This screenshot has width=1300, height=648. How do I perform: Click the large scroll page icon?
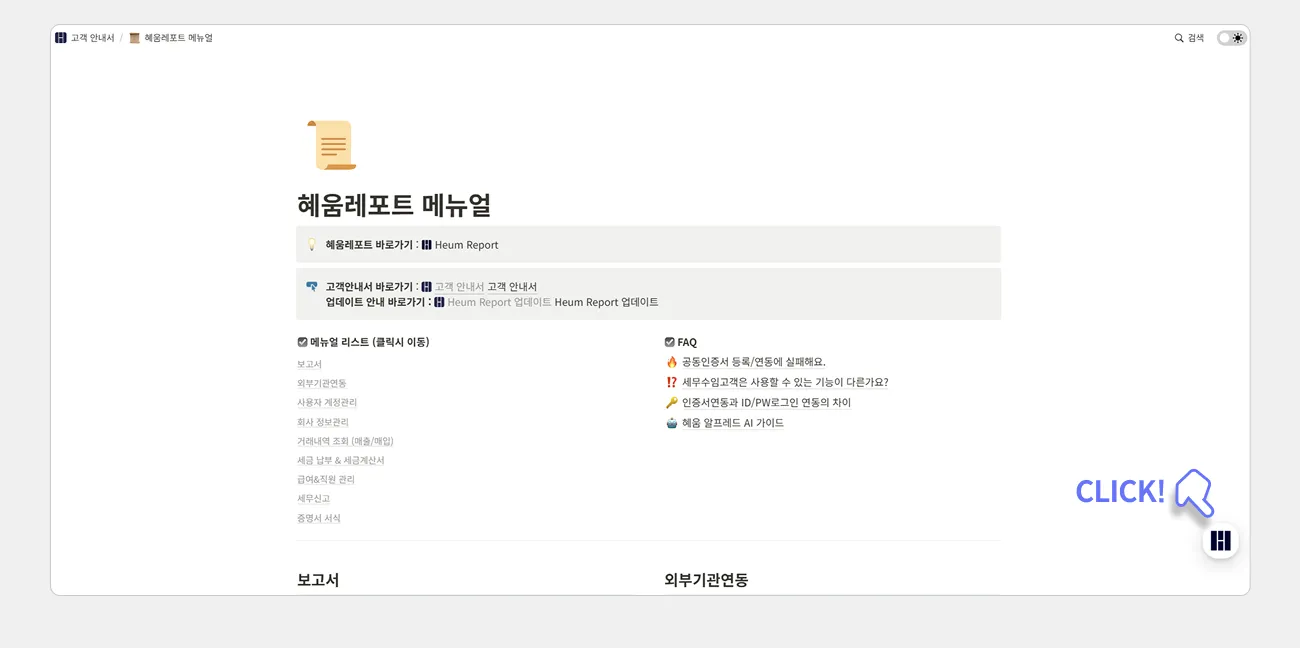click(x=332, y=145)
